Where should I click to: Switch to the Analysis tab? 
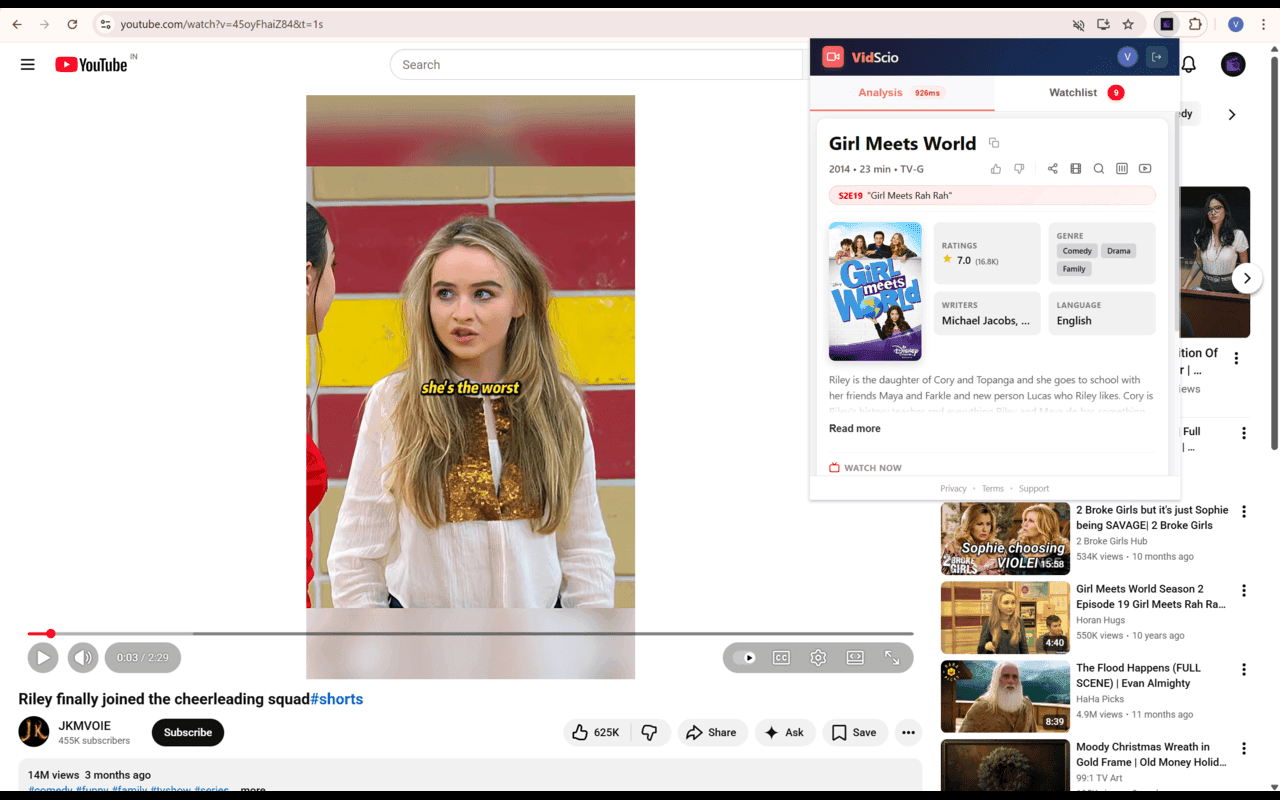[x=902, y=93]
